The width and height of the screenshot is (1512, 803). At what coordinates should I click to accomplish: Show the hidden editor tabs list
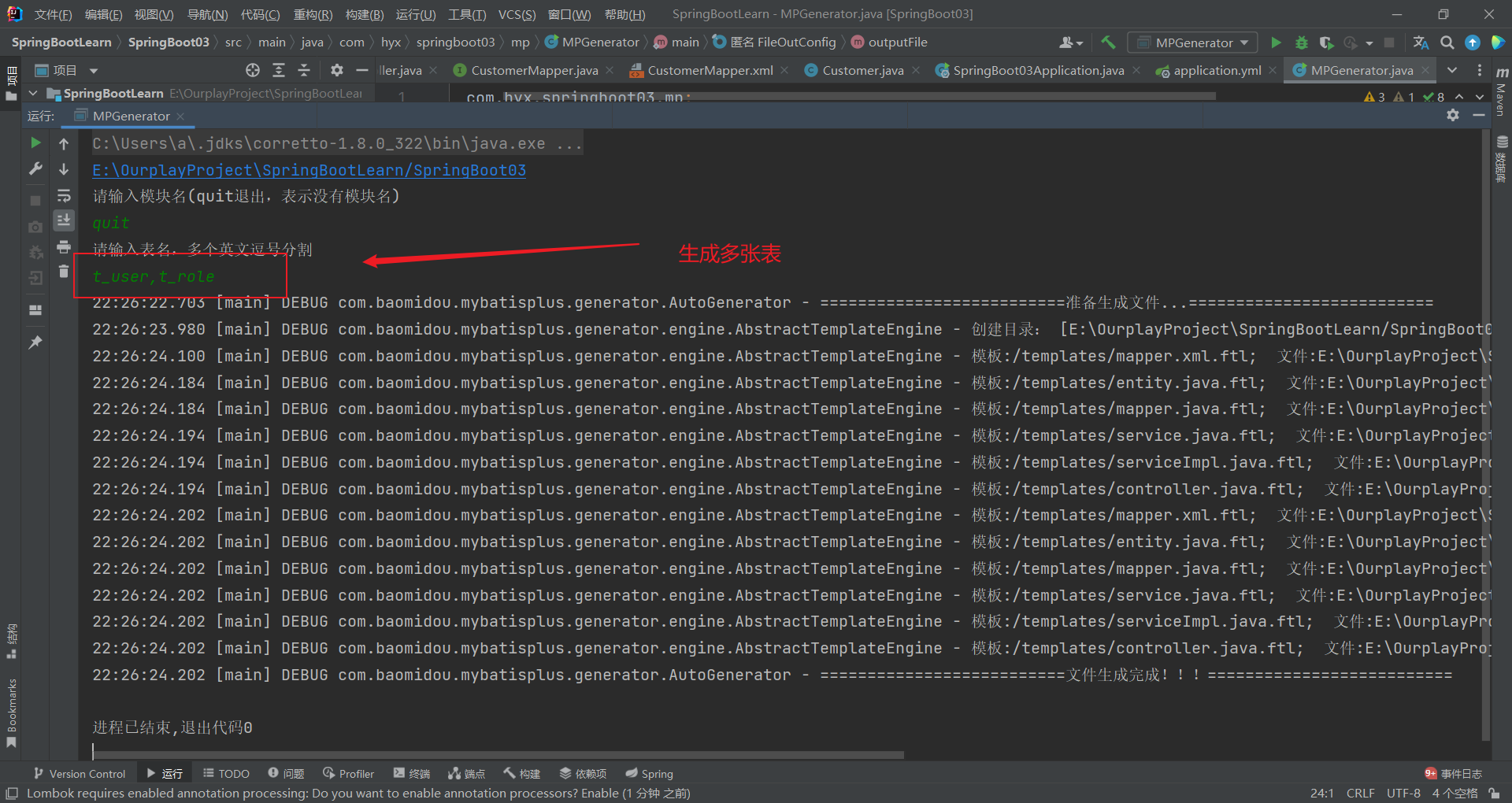pyautogui.click(x=1452, y=70)
